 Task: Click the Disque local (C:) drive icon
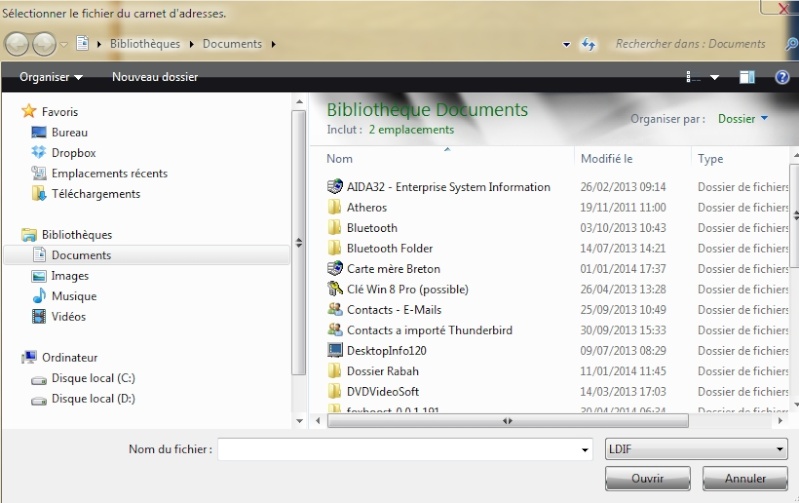tap(39, 380)
